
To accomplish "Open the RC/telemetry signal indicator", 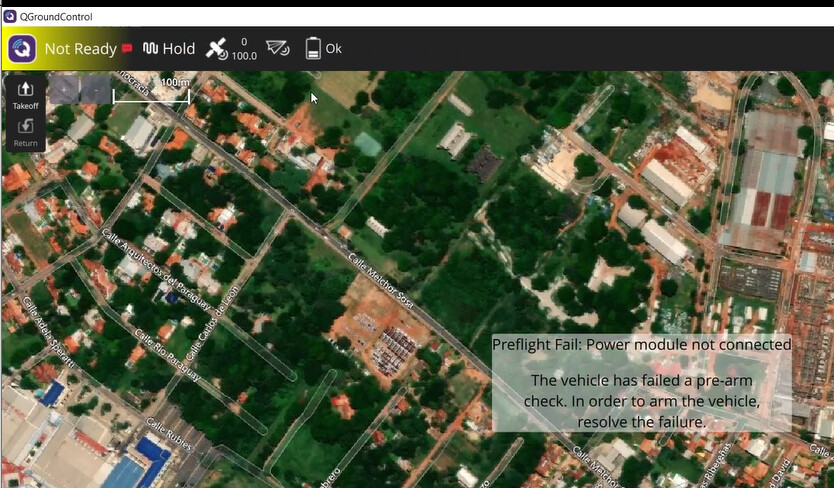I will click(x=278, y=48).
